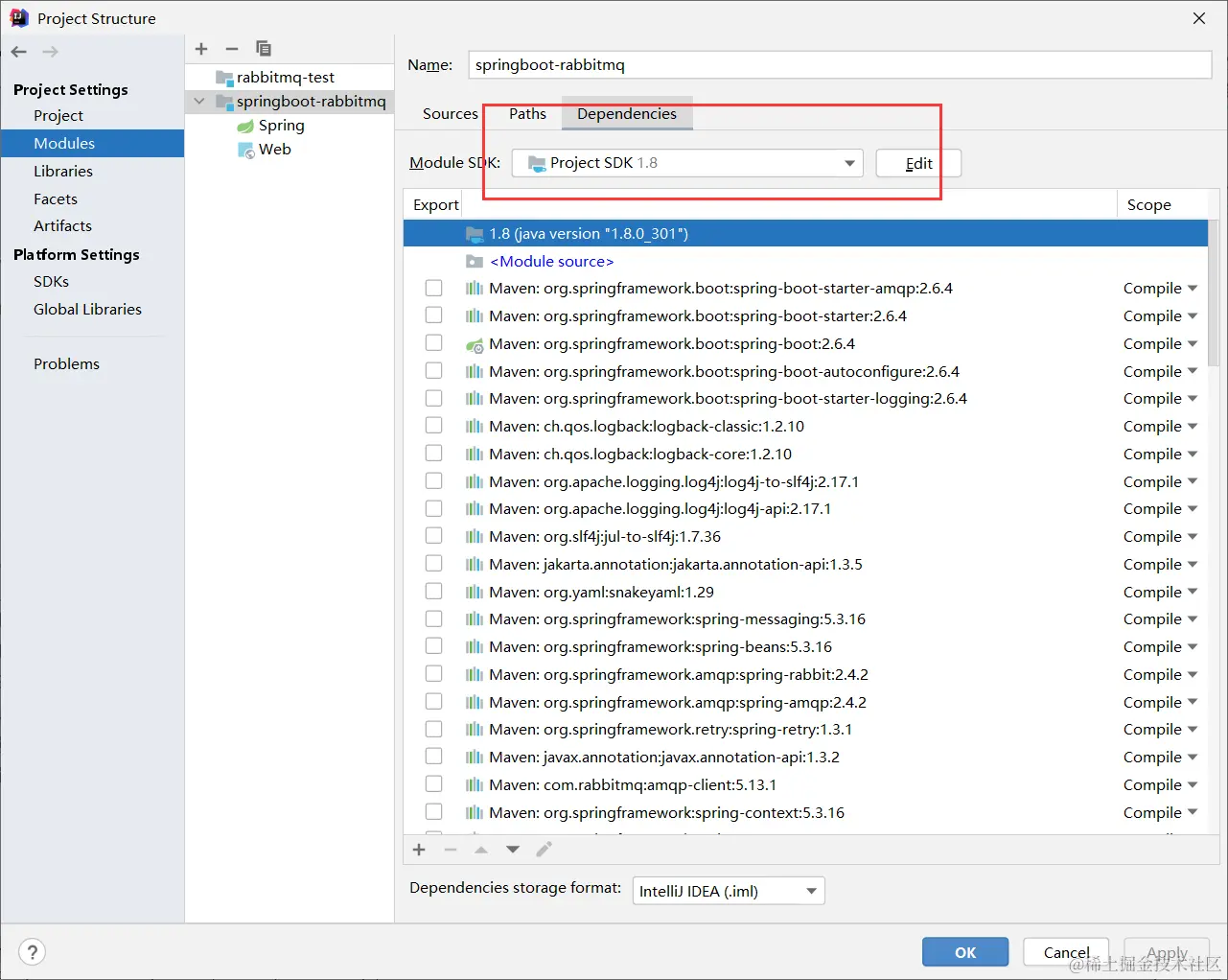Check export for amqp-client:5.13.1

(434, 784)
